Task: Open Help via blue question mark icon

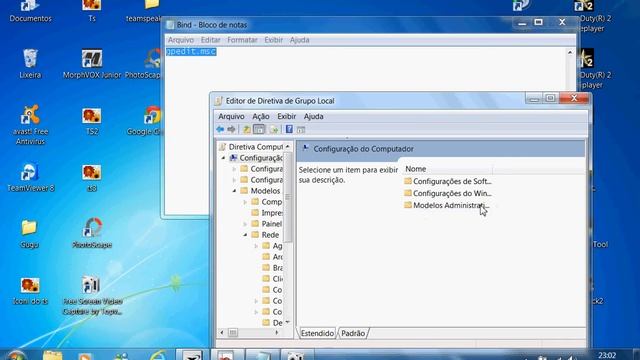Action: click(289, 129)
